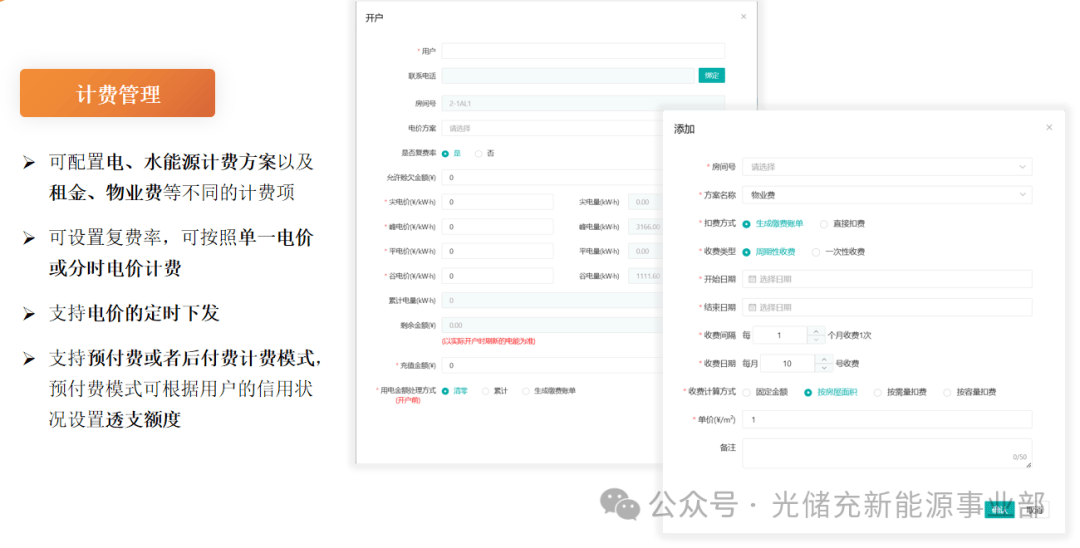Select 否 for 是否复费率
The height and width of the screenshot is (548, 1080).
(479, 154)
